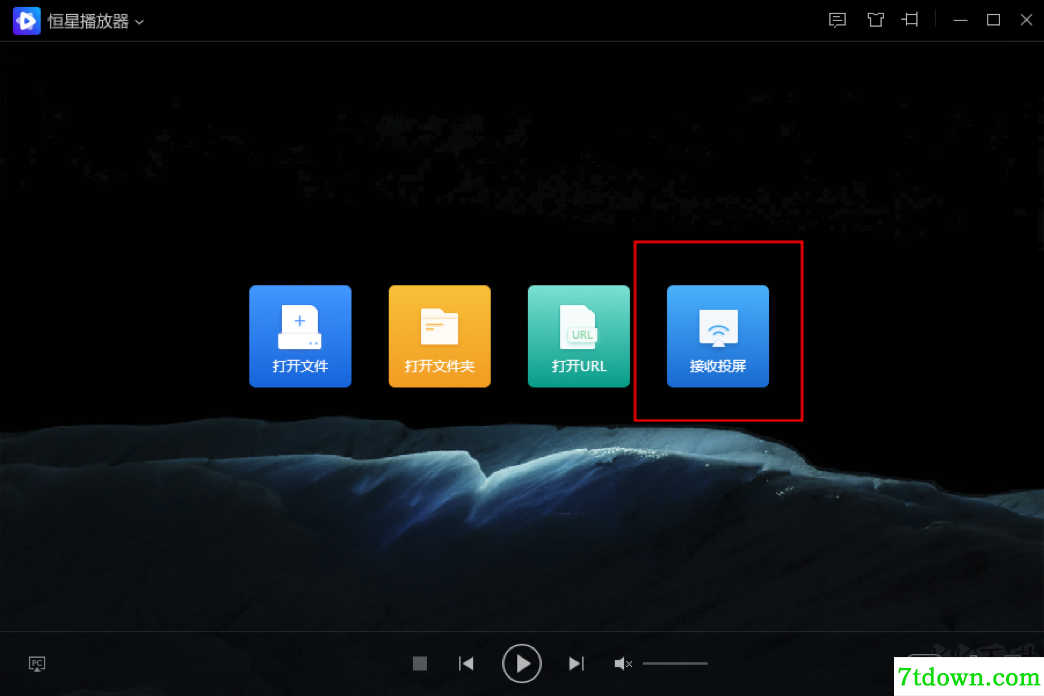Screen dimensions: 1044x696
Task: Click the cast-to-screen icon in bottom bar
Action: tap(37, 663)
